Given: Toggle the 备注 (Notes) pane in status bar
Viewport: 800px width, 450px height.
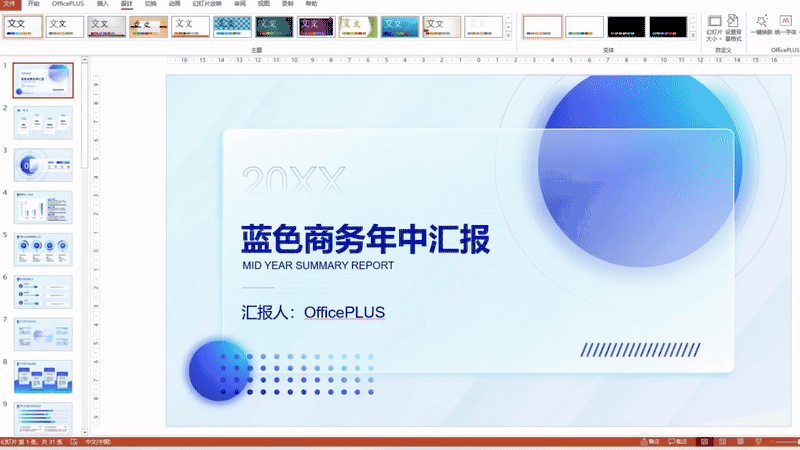Looking at the screenshot, I should [651, 442].
